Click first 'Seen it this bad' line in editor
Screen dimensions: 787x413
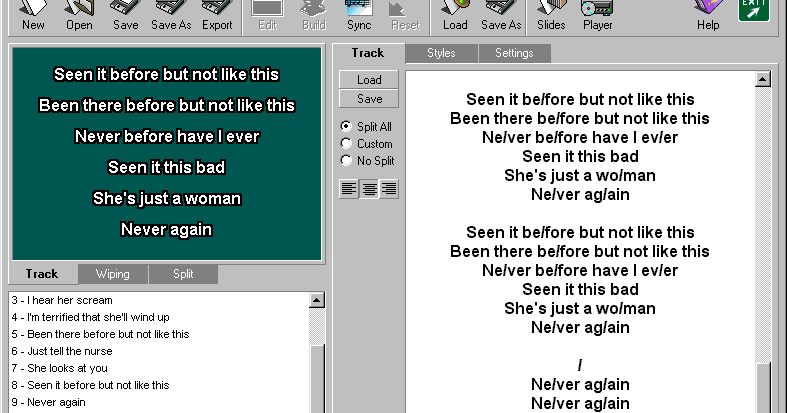(x=580, y=157)
